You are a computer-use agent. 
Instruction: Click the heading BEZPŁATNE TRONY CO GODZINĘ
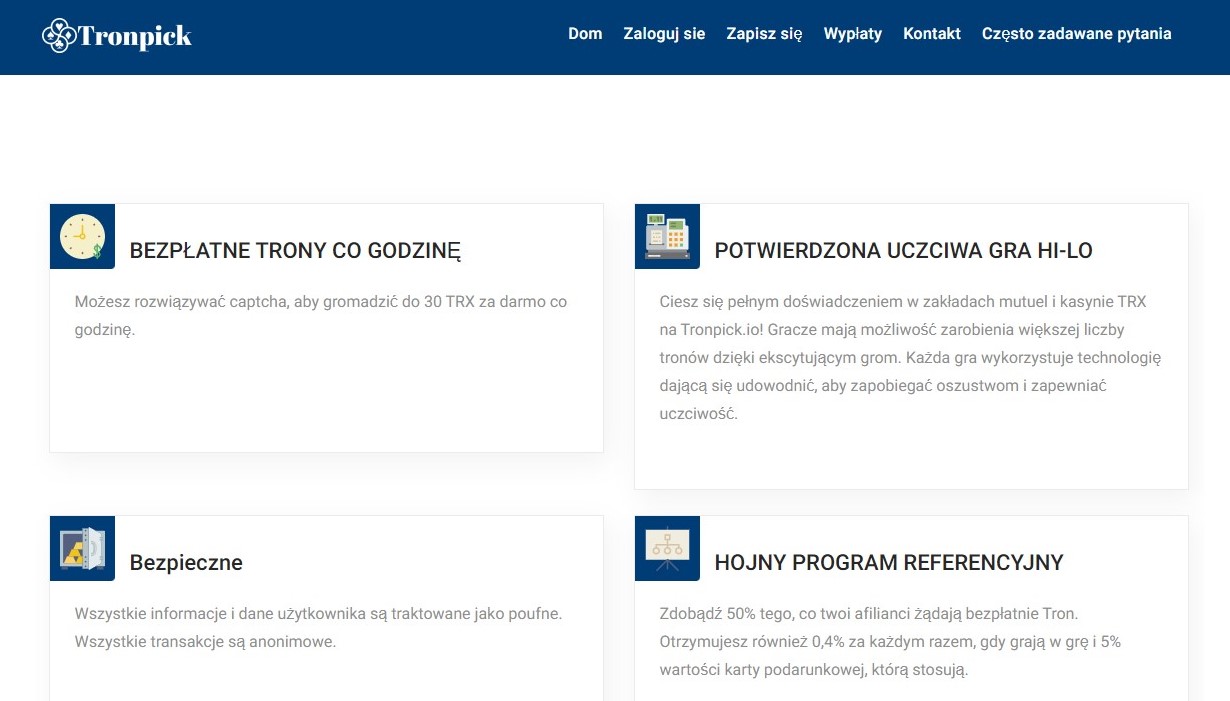point(296,251)
